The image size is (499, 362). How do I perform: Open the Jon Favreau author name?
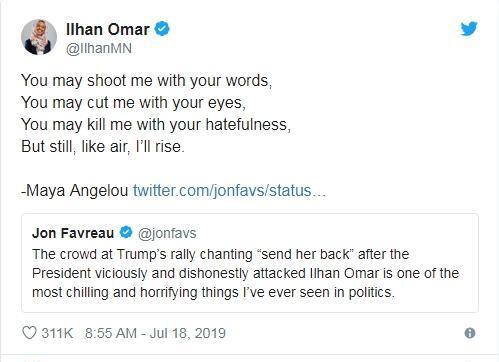(x=73, y=233)
